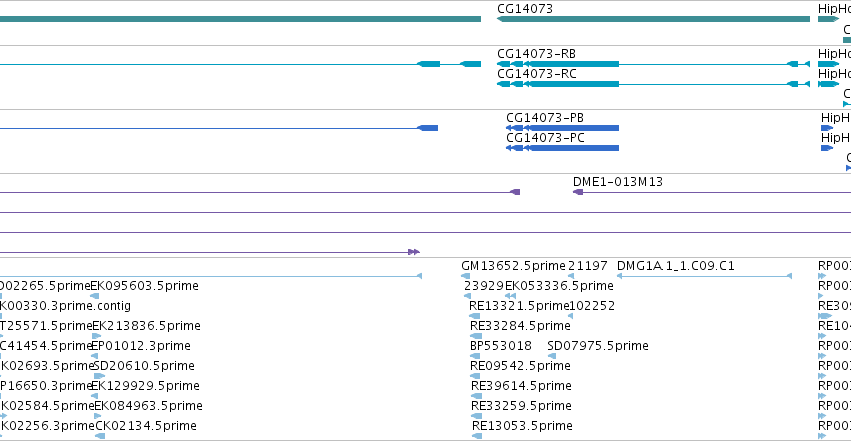The height and width of the screenshot is (441, 851).
Task: Open the RE33284.5prime EST label
Action: [x=520, y=326]
